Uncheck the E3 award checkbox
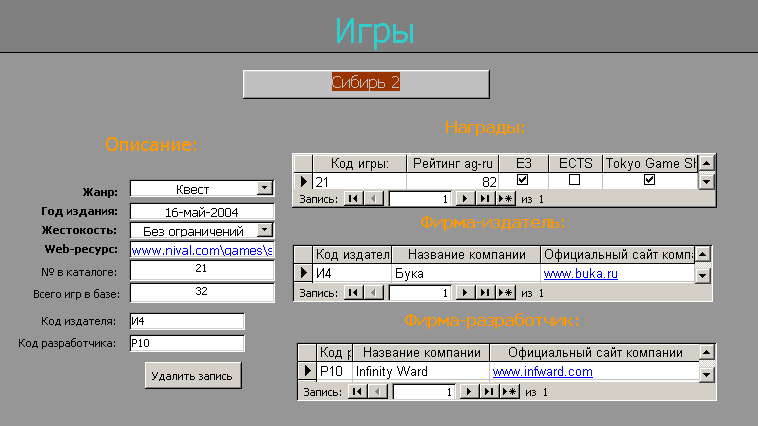758x426 pixels. click(522, 179)
